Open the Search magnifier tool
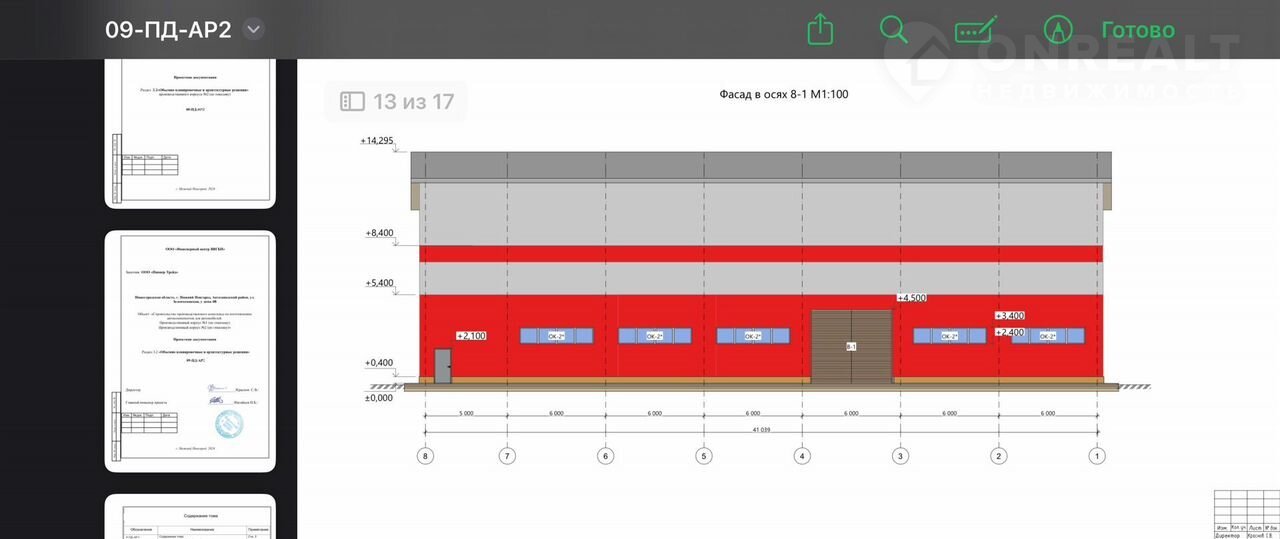This screenshot has height=539, width=1280. (x=893, y=29)
